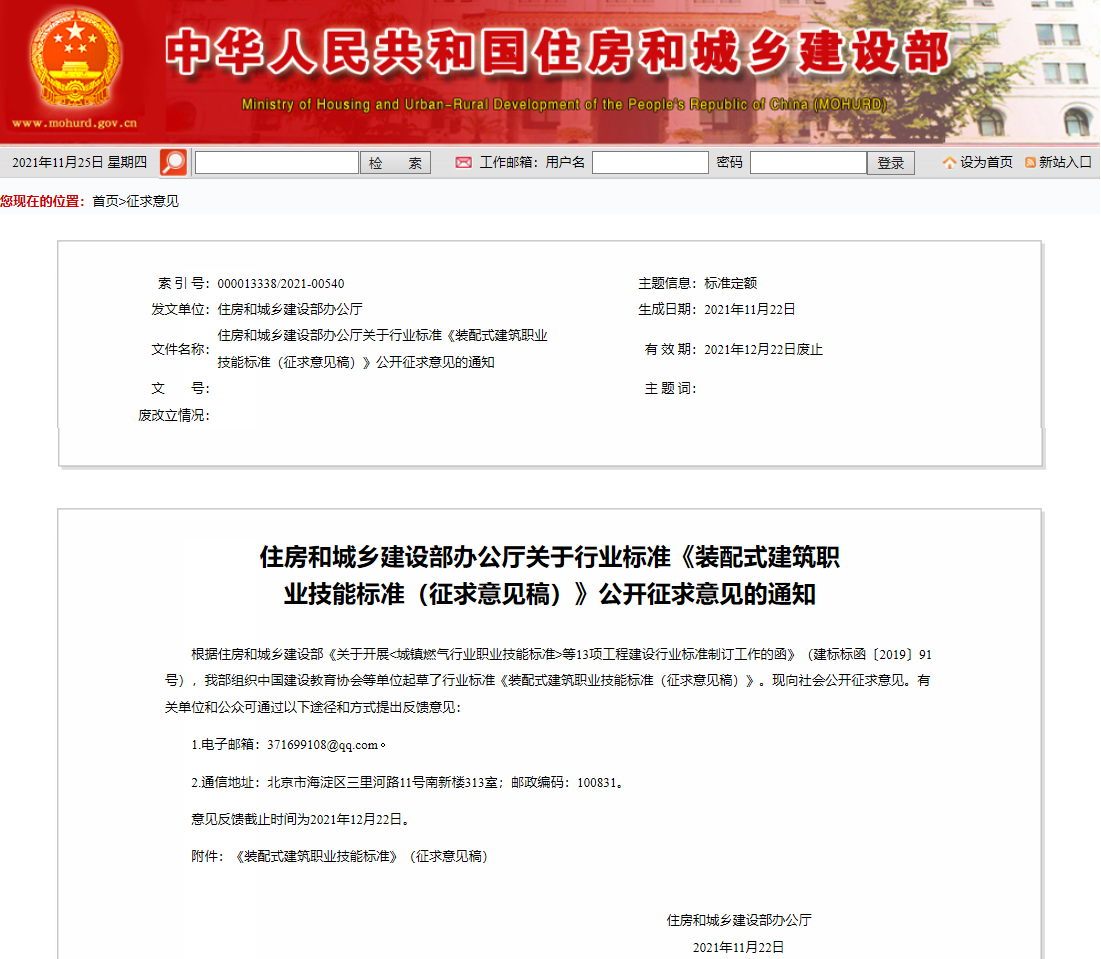
Task: Click the 文号 field label
Action: coord(180,389)
